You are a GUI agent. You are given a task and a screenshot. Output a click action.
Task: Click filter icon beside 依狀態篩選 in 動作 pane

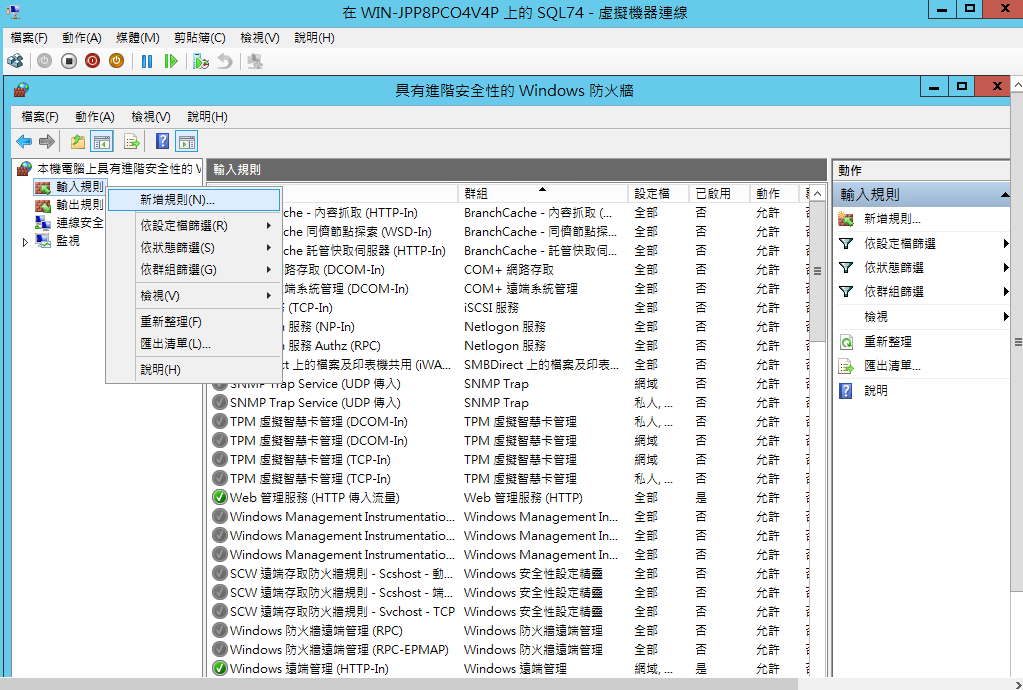[846, 267]
